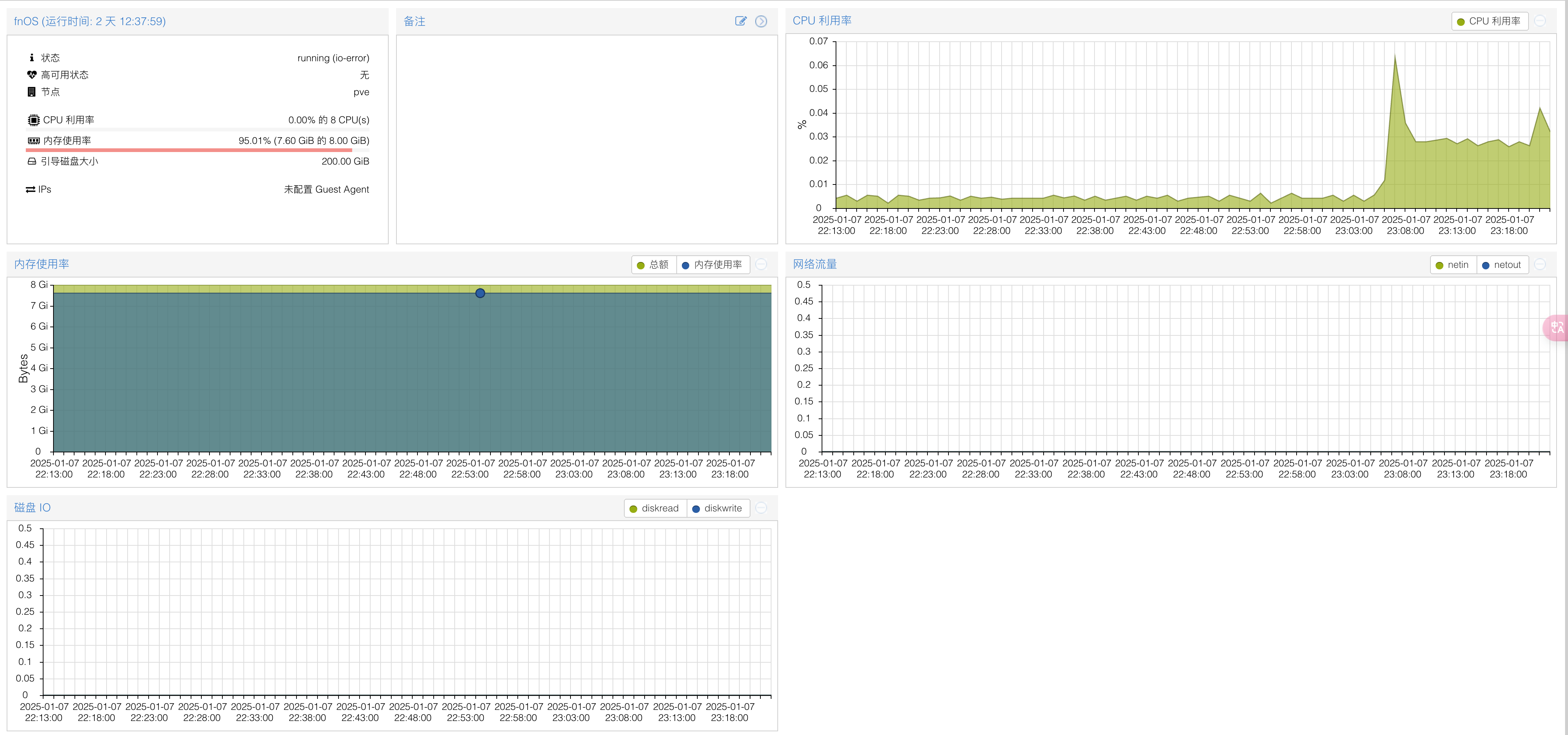
Task: Click the 状态 info icon
Action: [x=32, y=58]
